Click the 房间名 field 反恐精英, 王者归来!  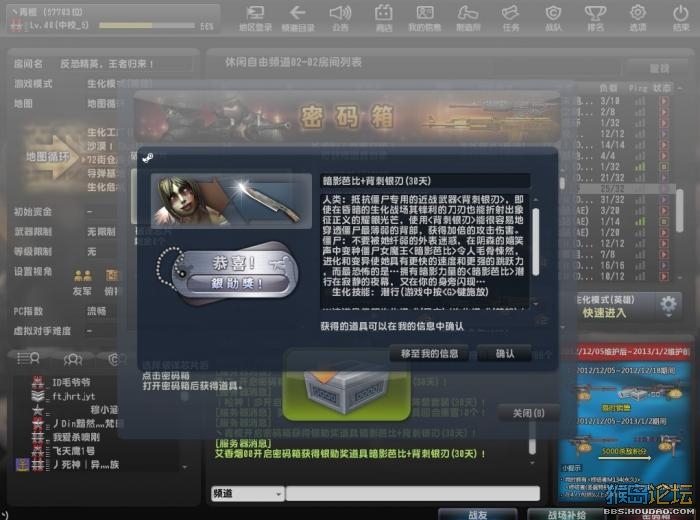tap(125, 64)
